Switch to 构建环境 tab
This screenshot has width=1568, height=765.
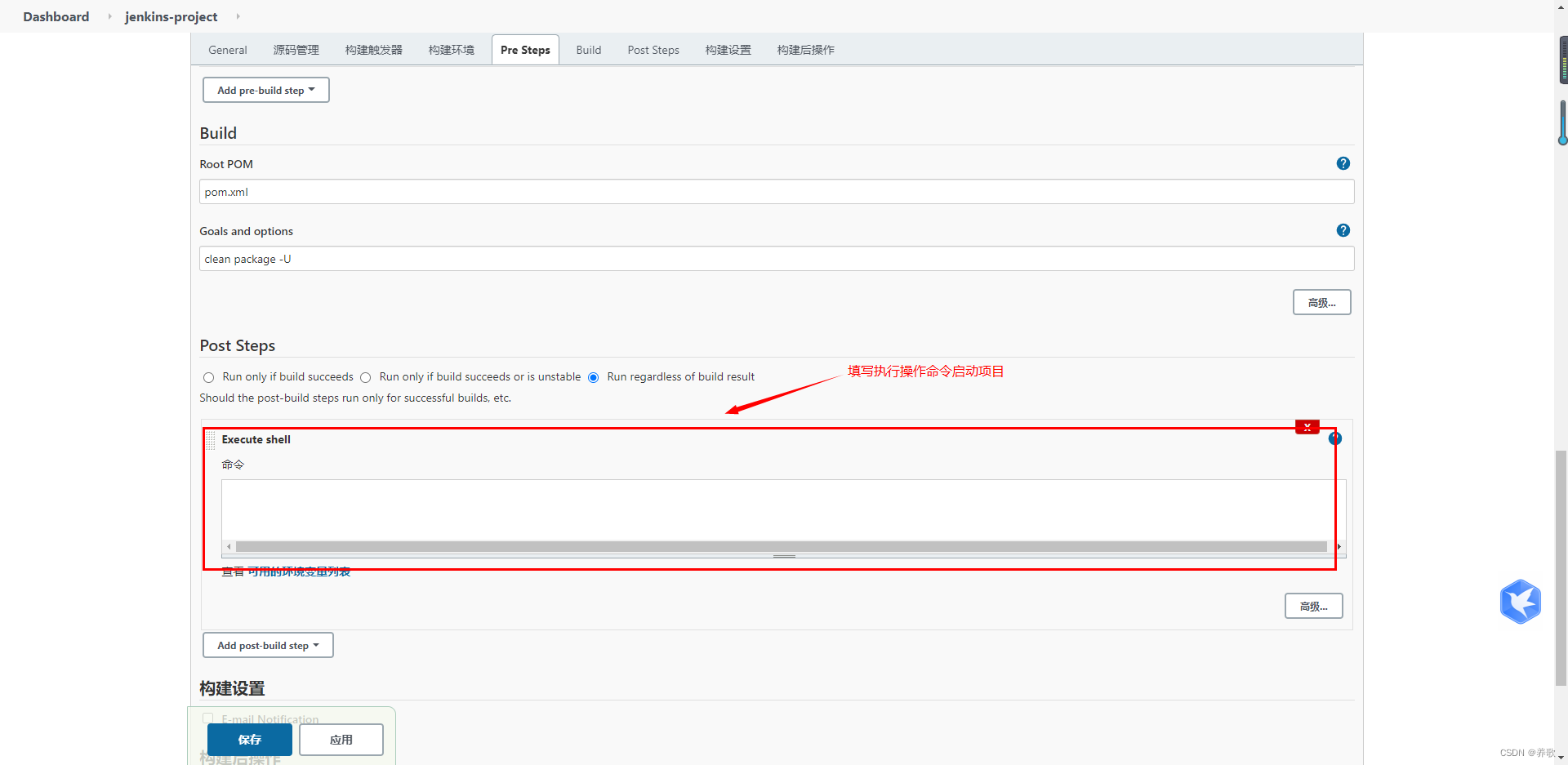[x=452, y=50]
